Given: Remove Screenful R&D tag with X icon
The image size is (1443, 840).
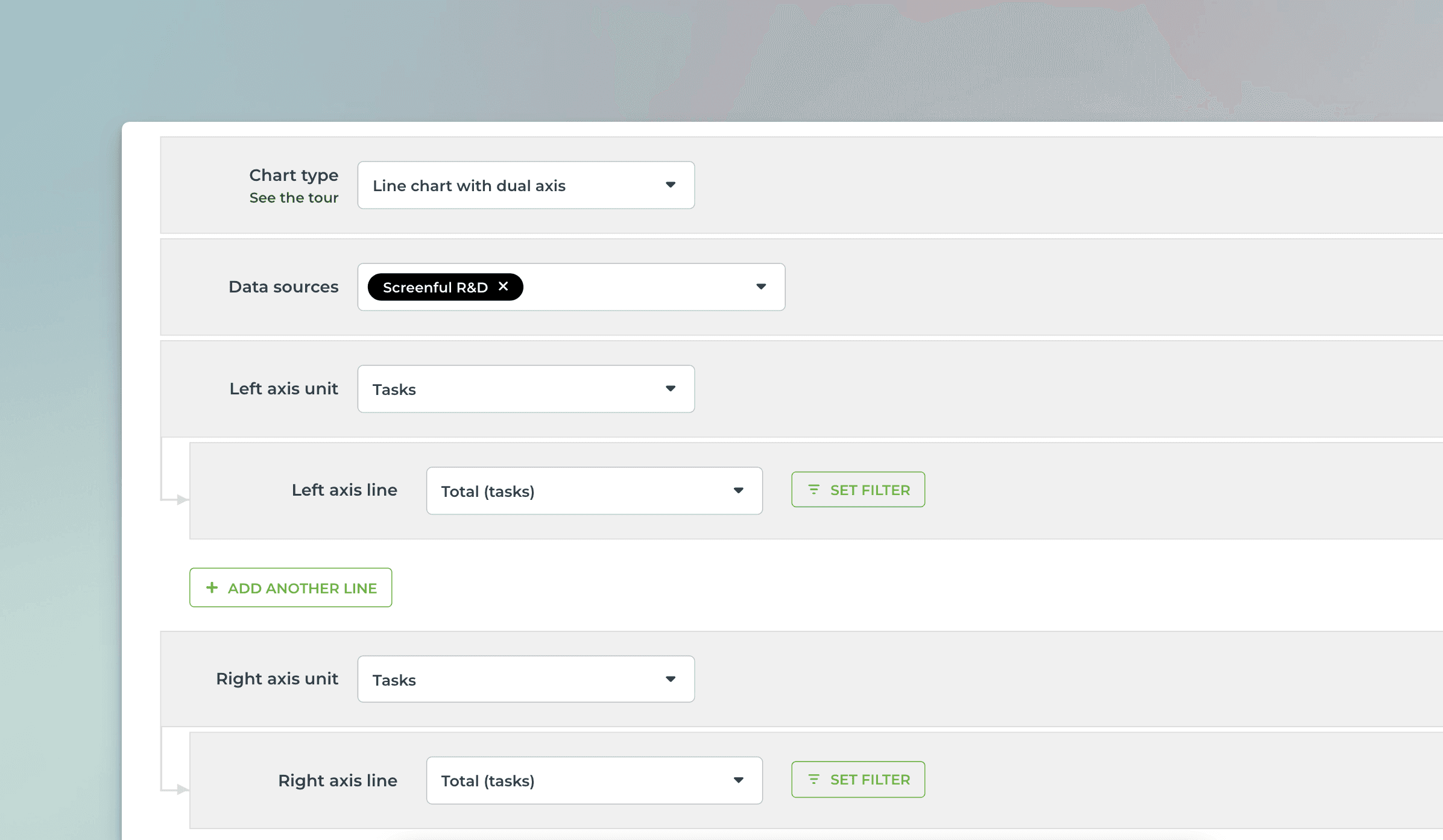Looking at the screenshot, I should [x=504, y=286].
